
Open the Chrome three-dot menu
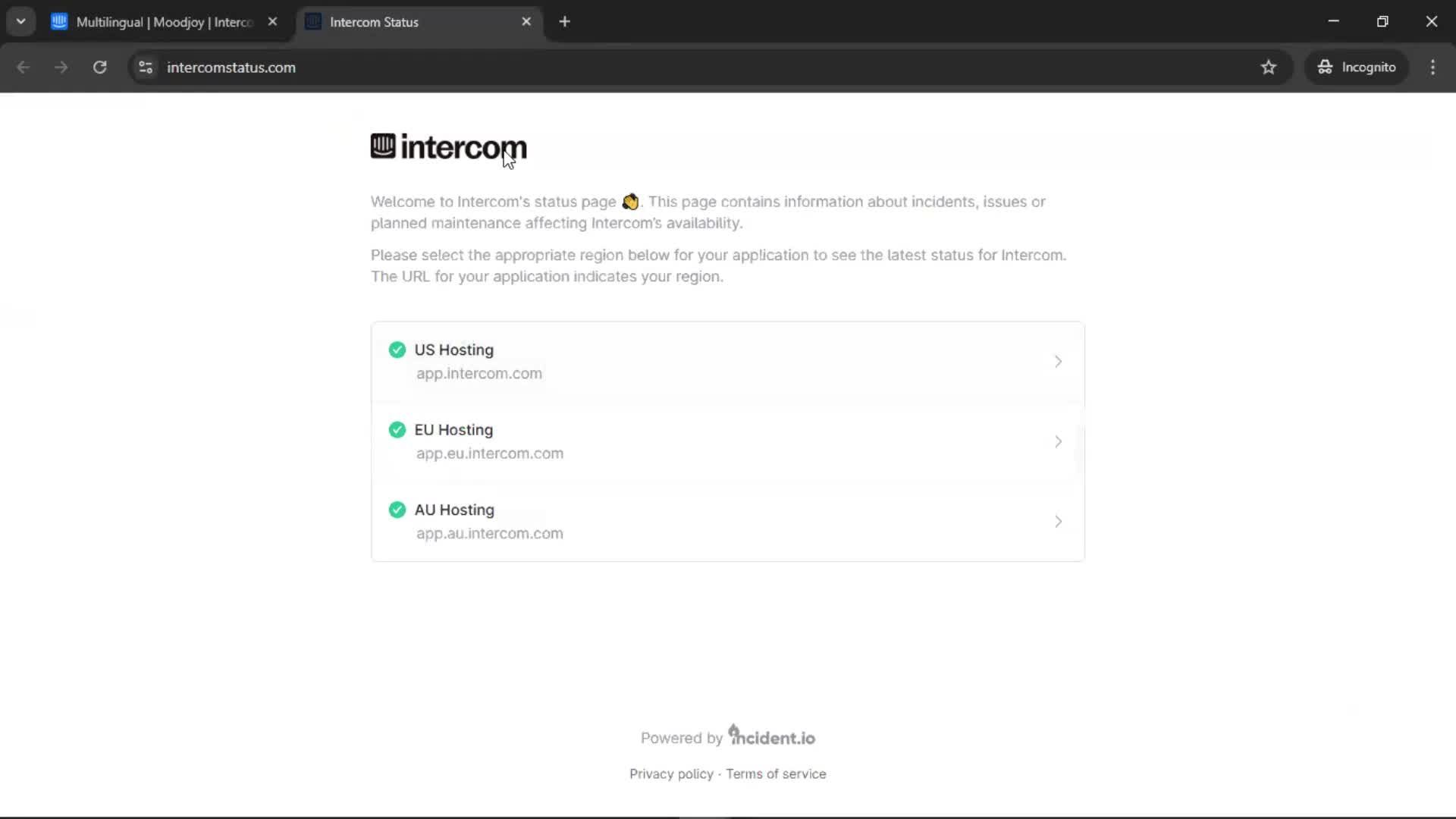coord(1432,67)
